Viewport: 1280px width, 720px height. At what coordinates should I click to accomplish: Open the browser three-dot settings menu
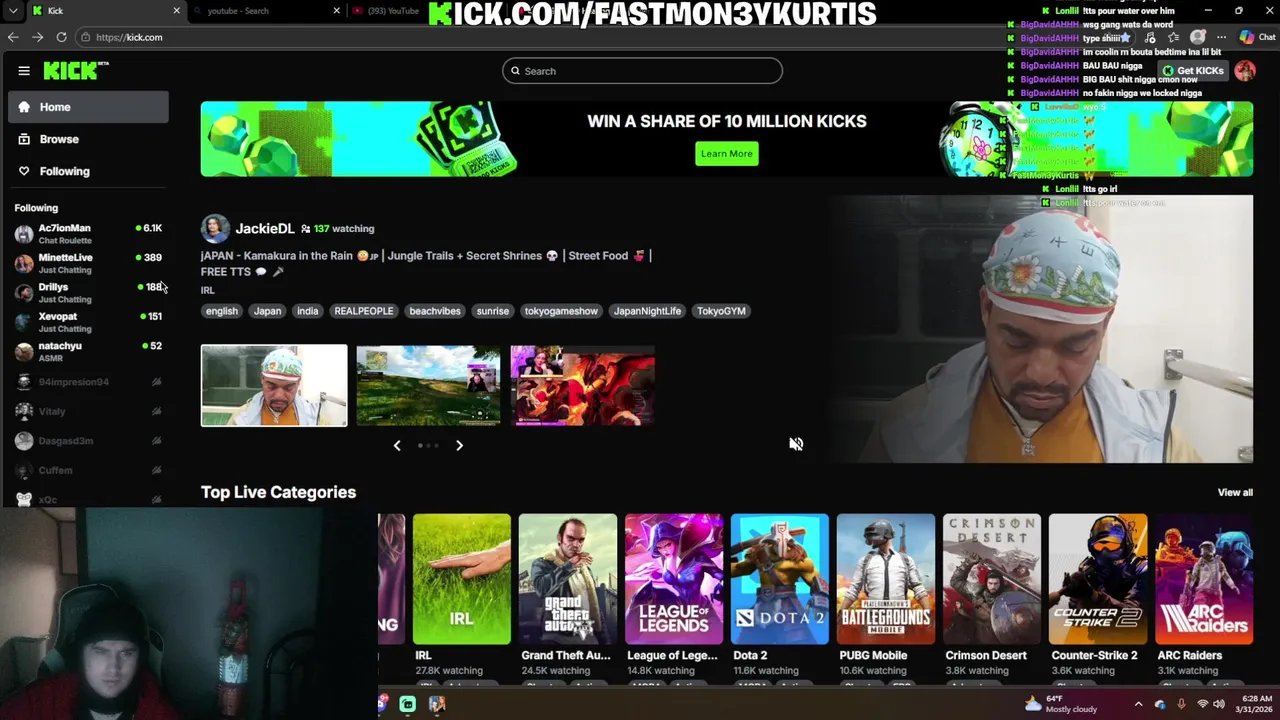click(x=1221, y=37)
